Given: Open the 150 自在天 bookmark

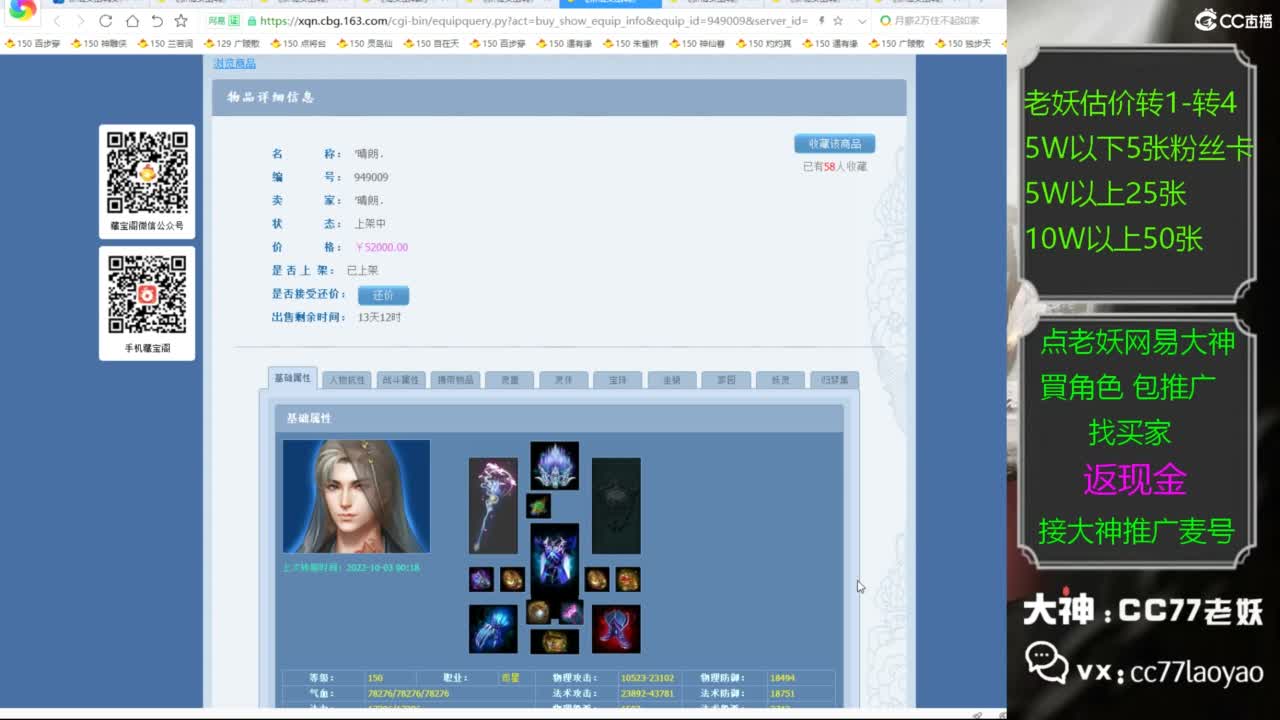Looking at the screenshot, I should point(431,43).
